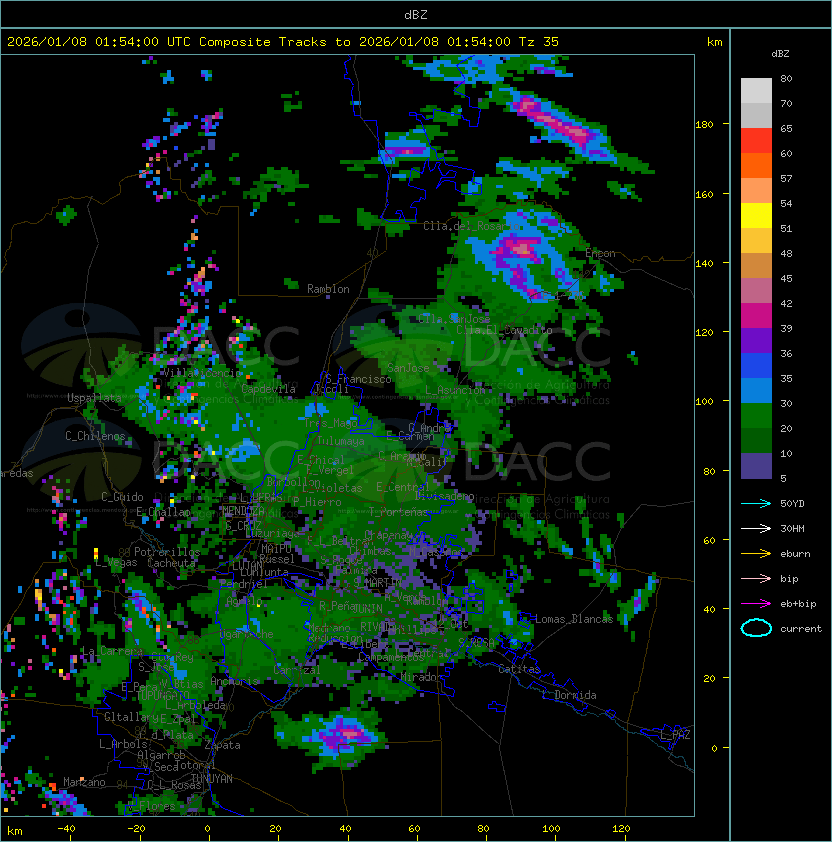This screenshot has height=842, width=832.
Task: Click the 'C_Guido' place label
Action: [122, 497]
